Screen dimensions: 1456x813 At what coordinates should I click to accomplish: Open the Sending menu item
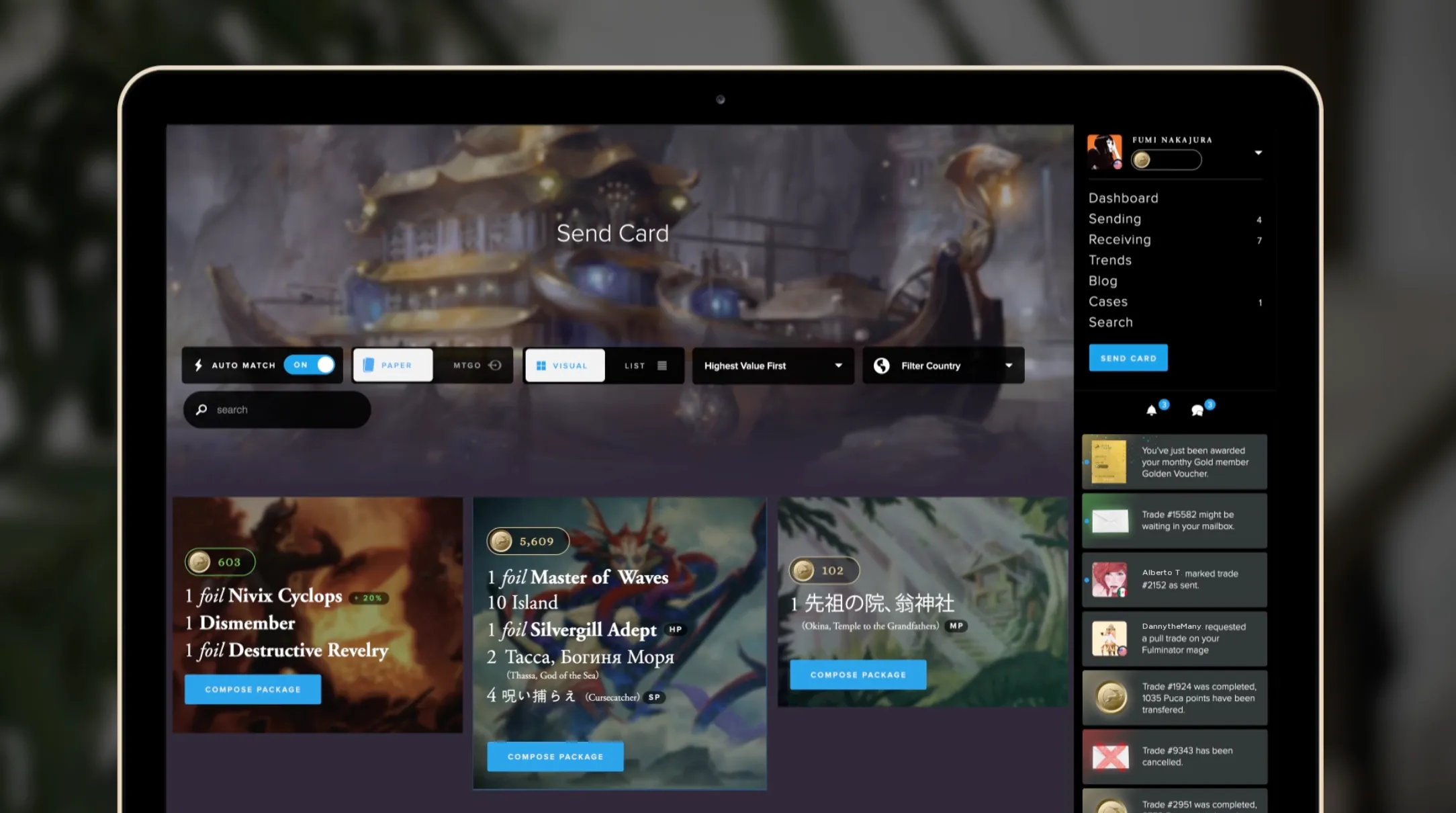coord(1115,219)
